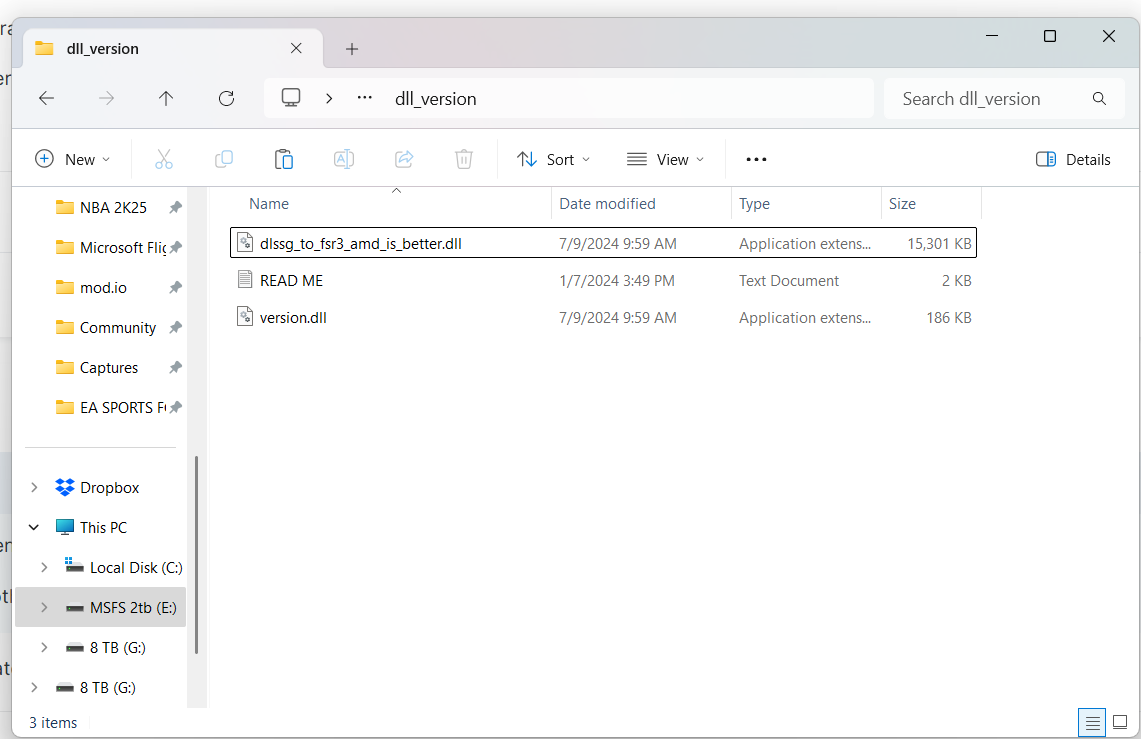This screenshot has width=1141, height=739.
Task: Click the version.dll file icon
Action: (245, 316)
